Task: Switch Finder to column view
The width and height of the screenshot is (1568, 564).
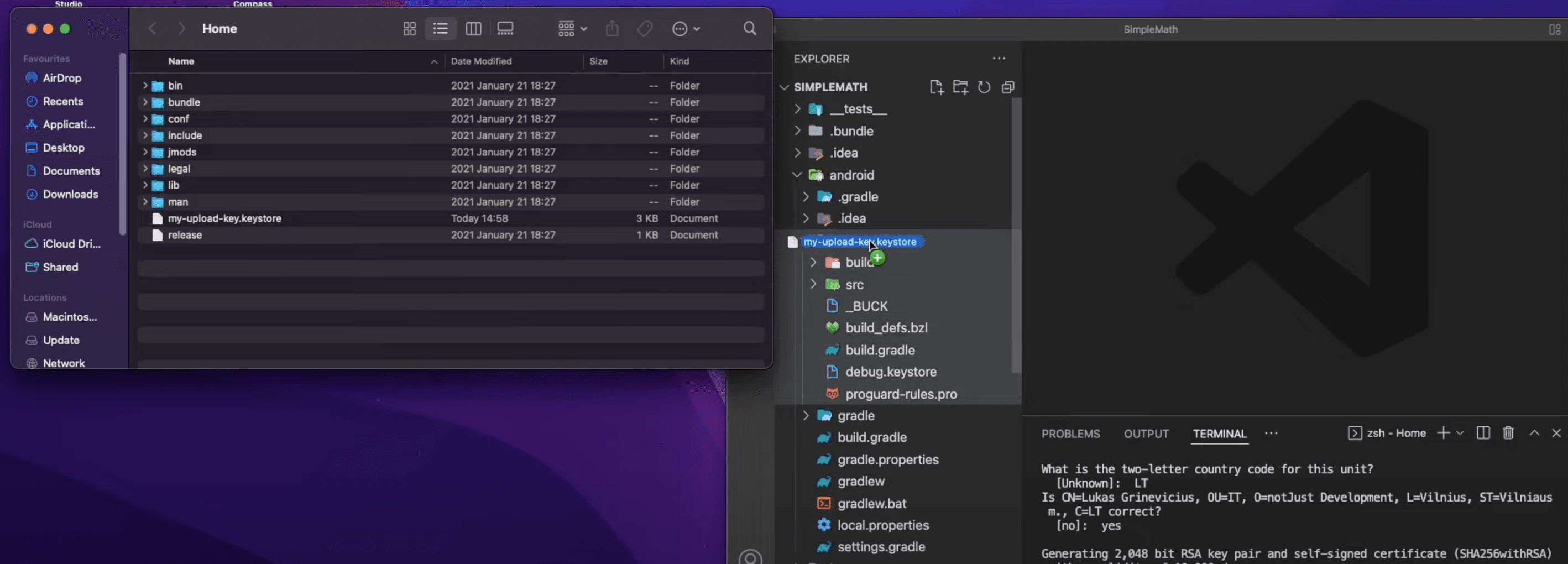Action: point(473,29)
